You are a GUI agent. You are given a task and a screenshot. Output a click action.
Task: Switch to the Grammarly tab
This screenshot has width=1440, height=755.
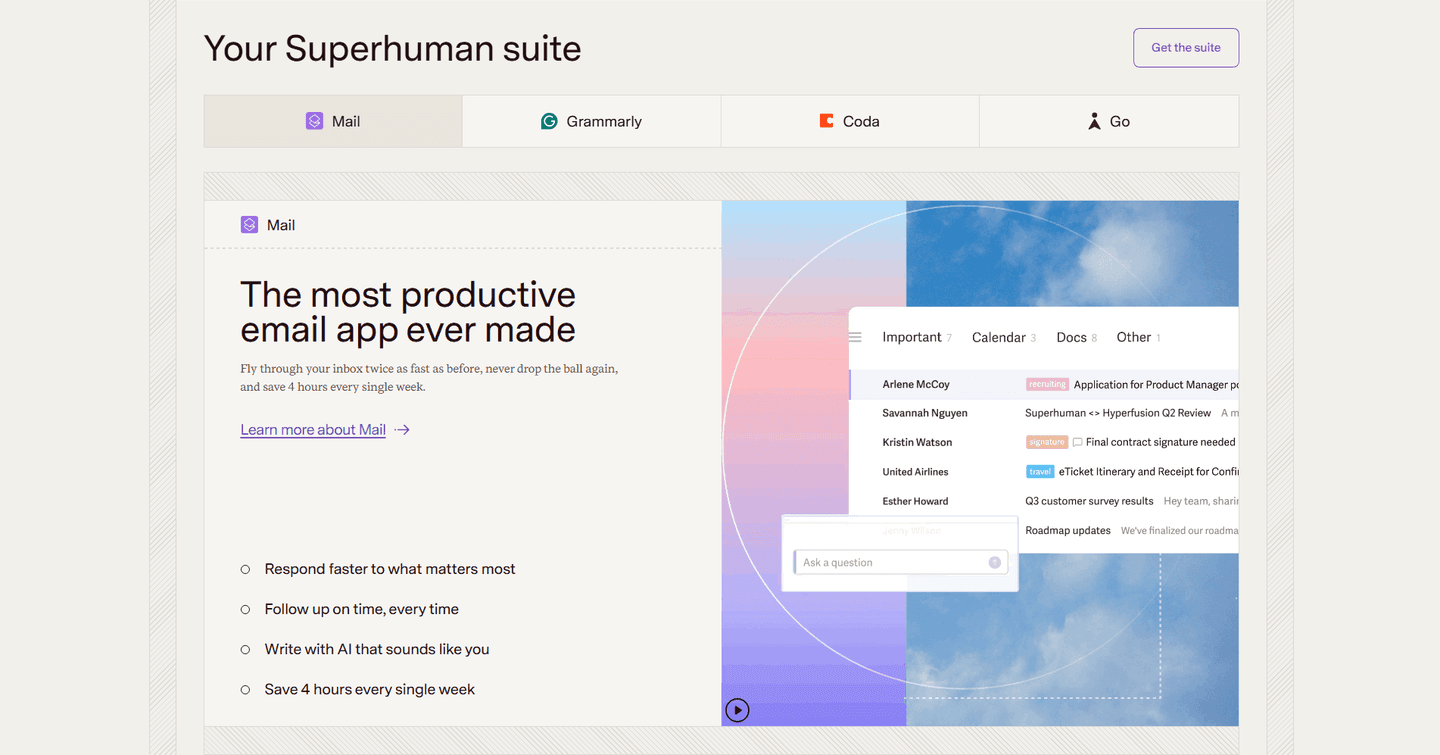coord(591,121)
